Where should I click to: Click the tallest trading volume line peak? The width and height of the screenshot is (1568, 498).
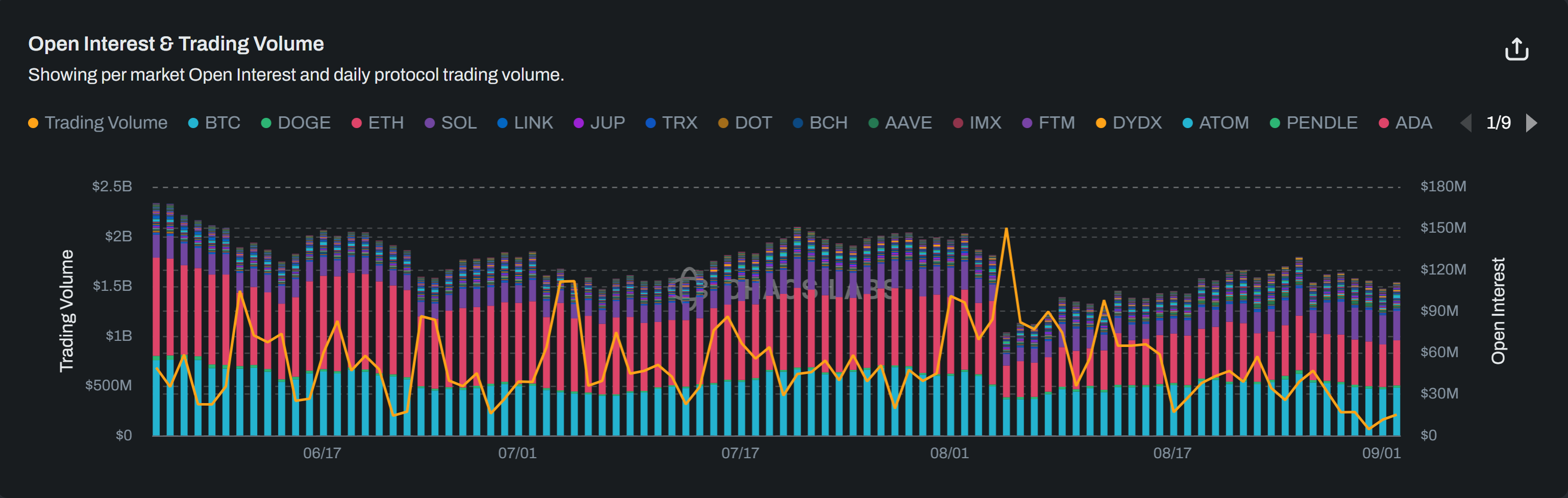(x=1006, y=230)
